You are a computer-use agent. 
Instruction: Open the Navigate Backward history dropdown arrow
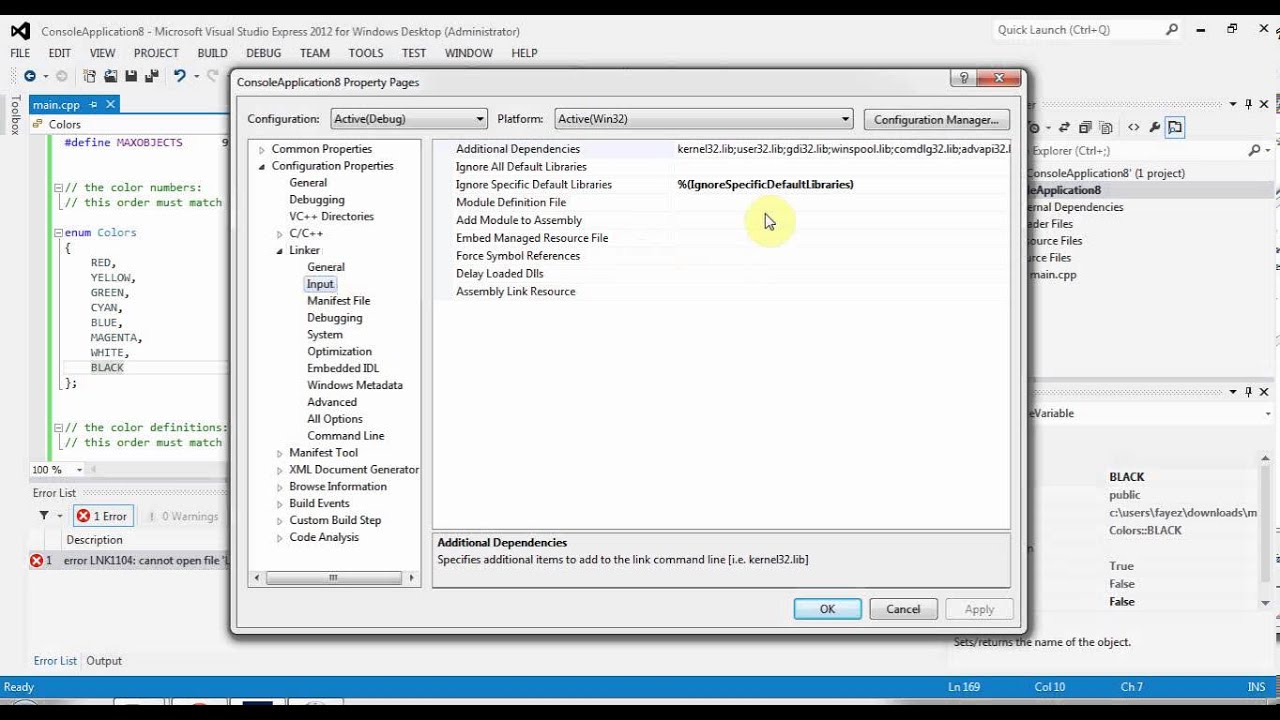[44, 76]
